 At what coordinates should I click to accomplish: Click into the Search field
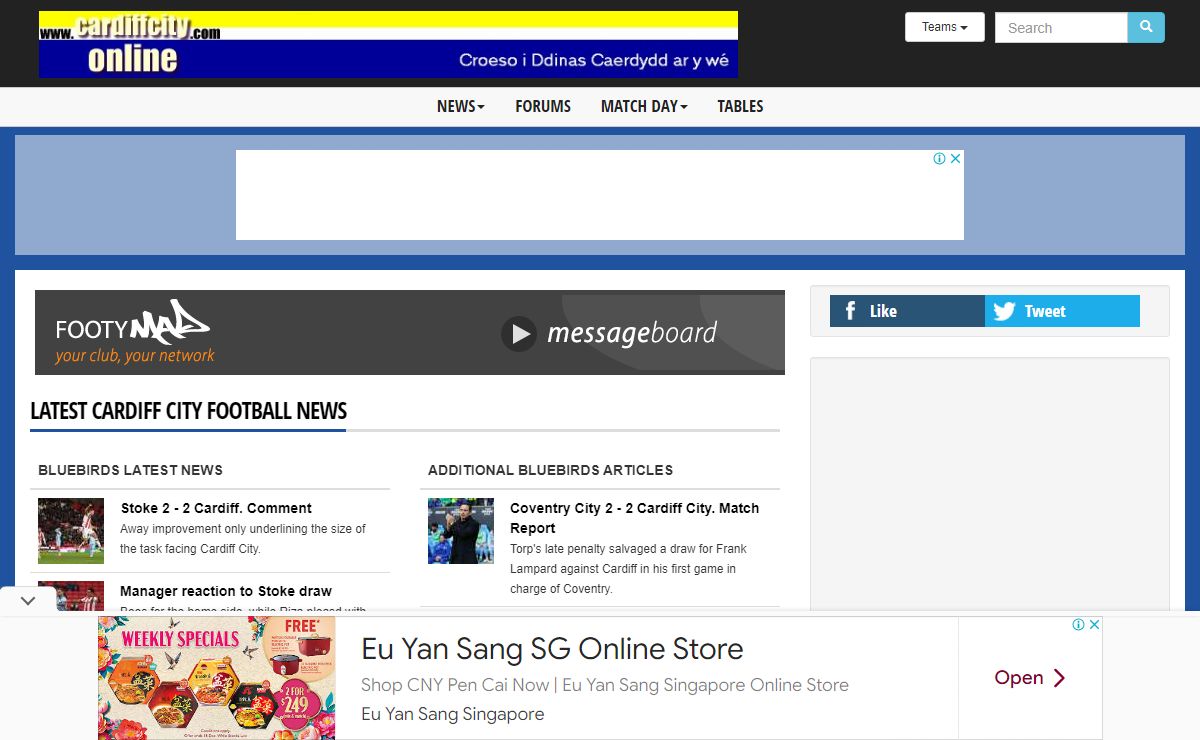coord(1061,27)
